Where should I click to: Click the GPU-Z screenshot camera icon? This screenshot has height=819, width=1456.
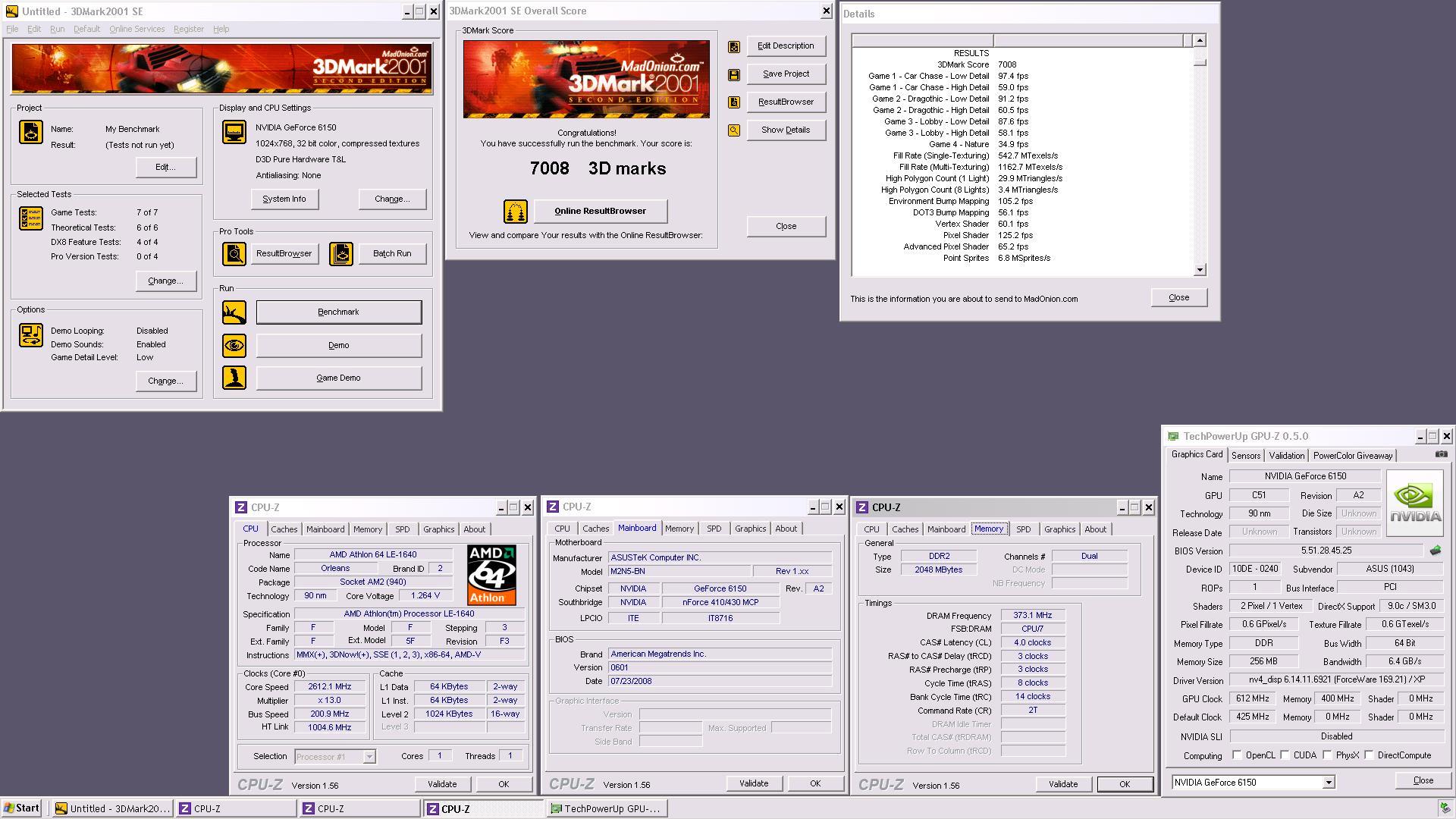click(1441, 454)
